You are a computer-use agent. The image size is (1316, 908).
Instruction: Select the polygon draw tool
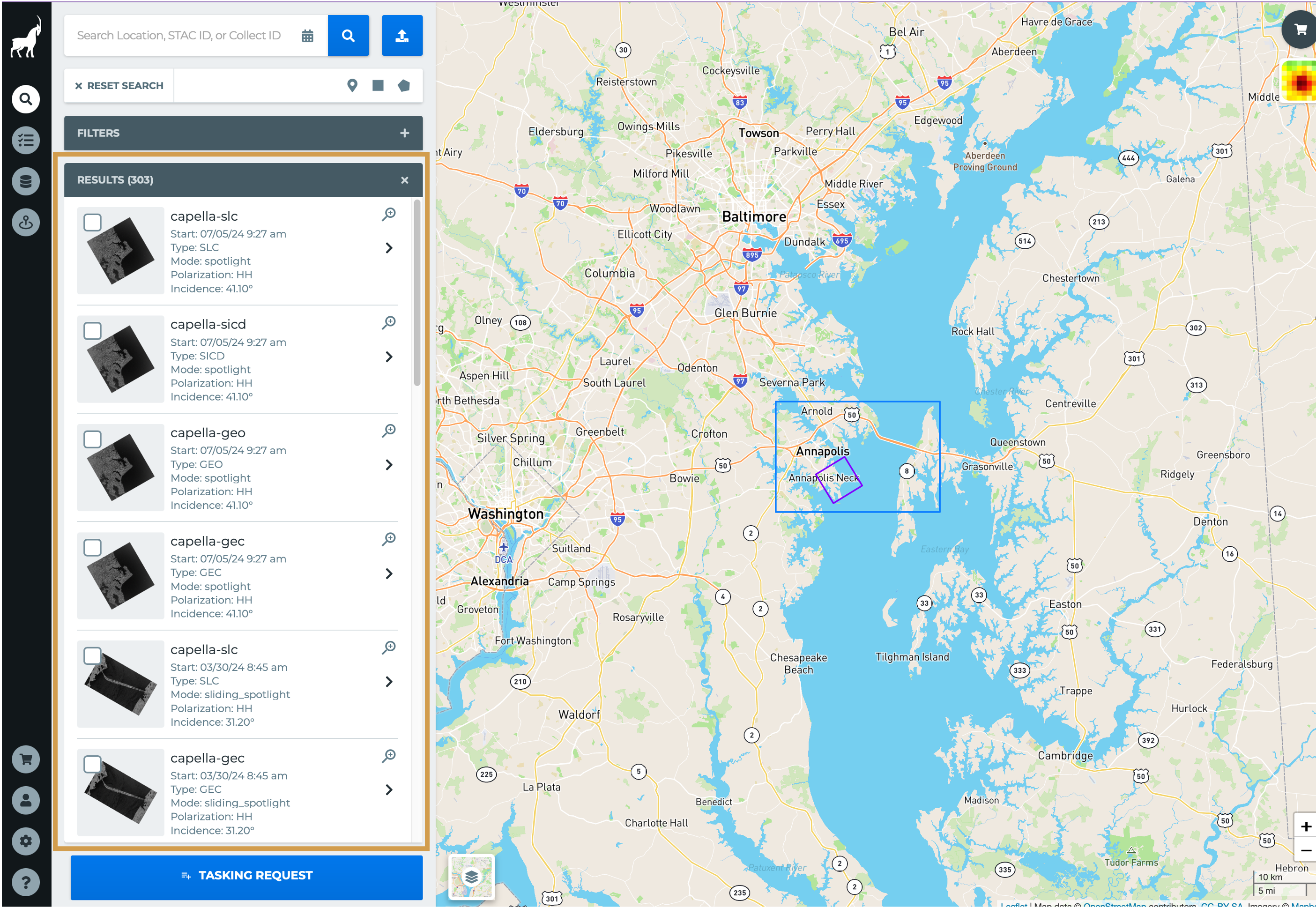point(404,86)
